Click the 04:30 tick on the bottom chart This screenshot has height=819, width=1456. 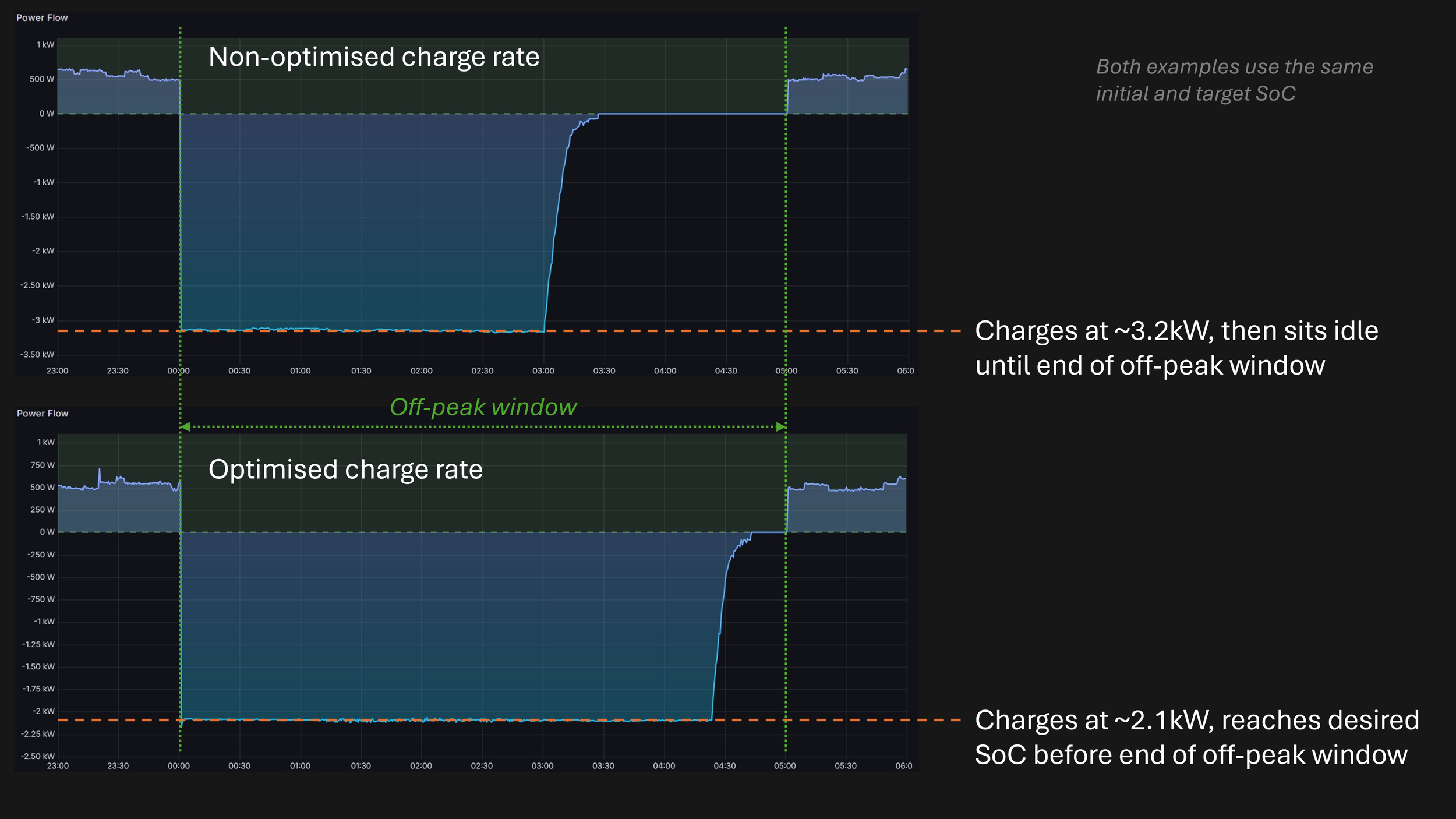725,766
